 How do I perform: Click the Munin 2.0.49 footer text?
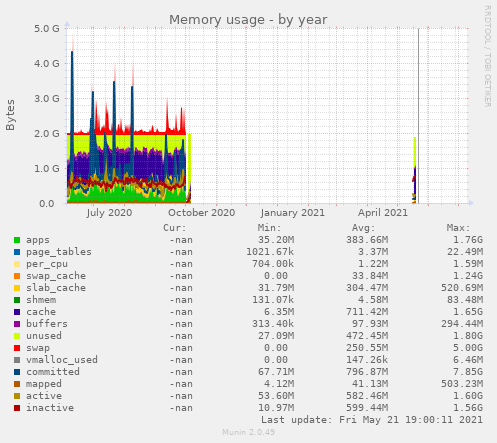249,432
